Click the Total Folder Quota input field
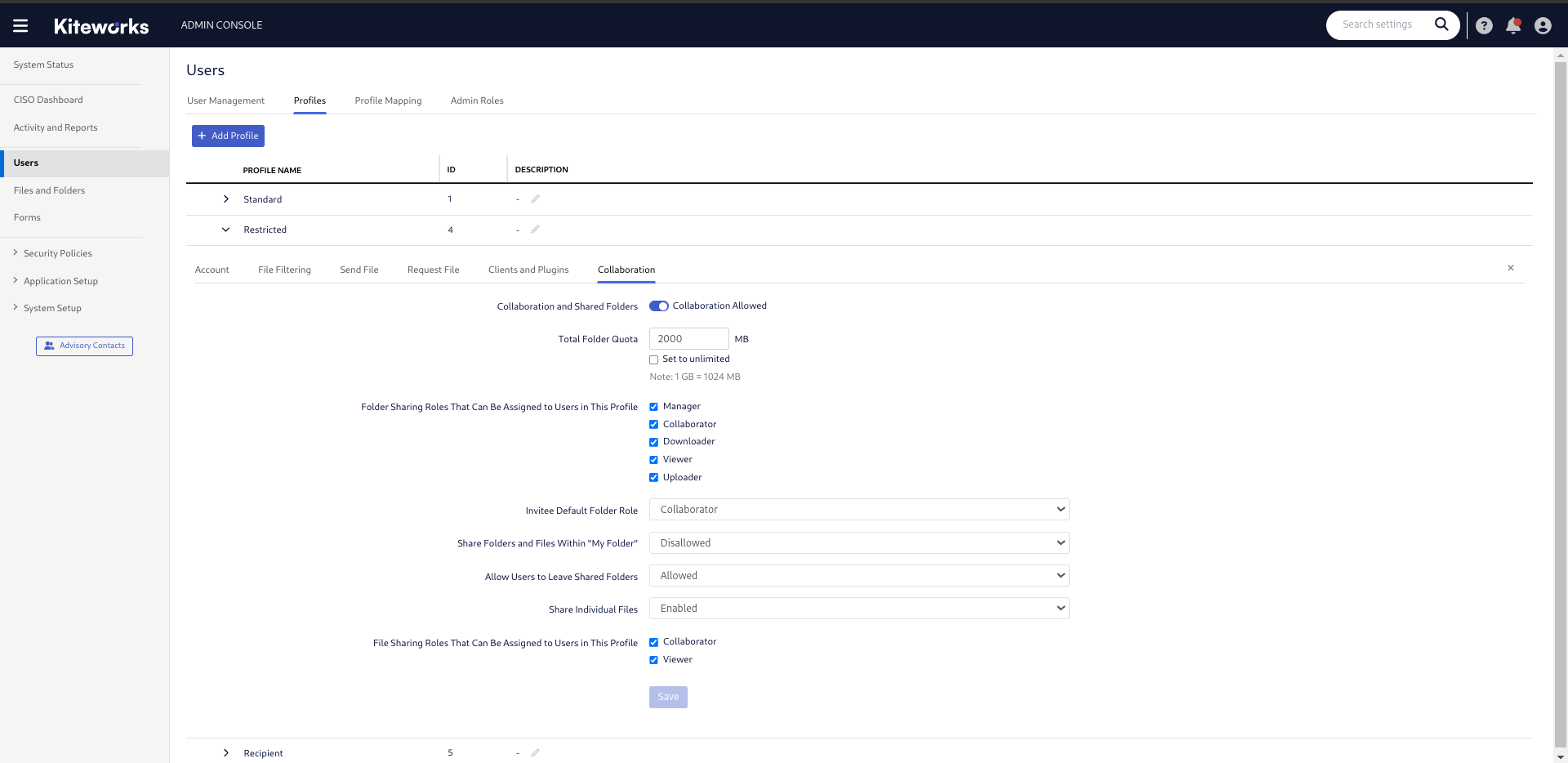 [688, 338]
